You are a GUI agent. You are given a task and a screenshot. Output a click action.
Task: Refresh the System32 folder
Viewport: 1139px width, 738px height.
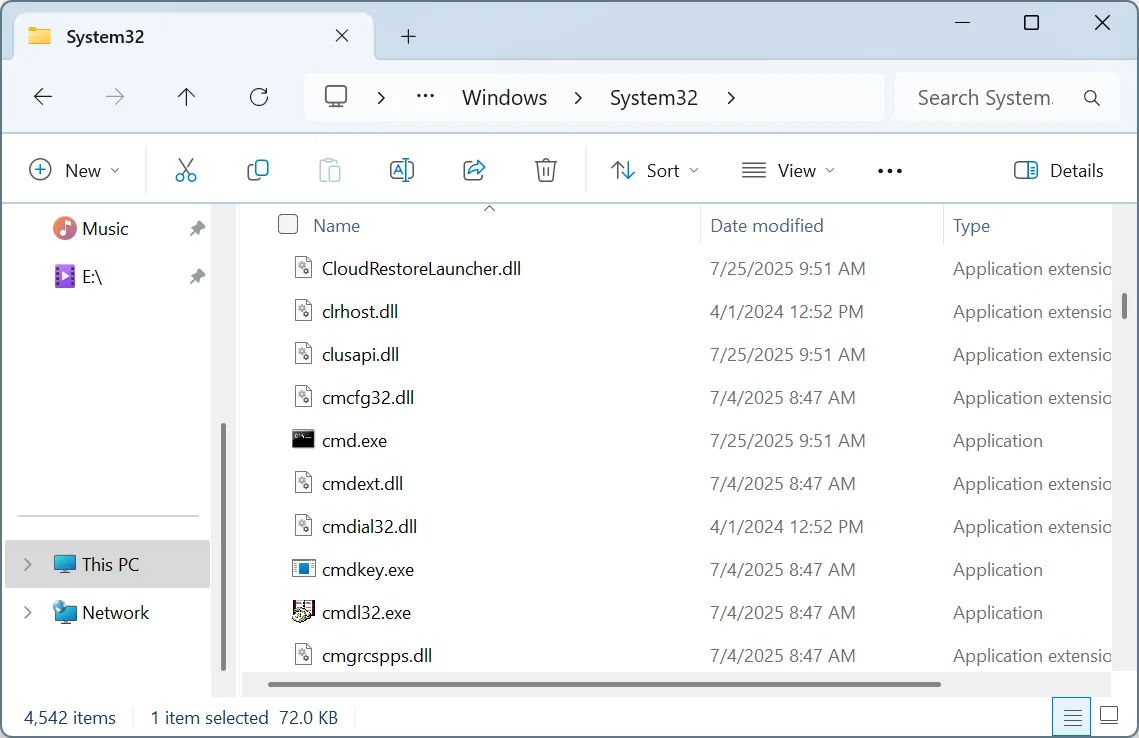click(259, 97)
